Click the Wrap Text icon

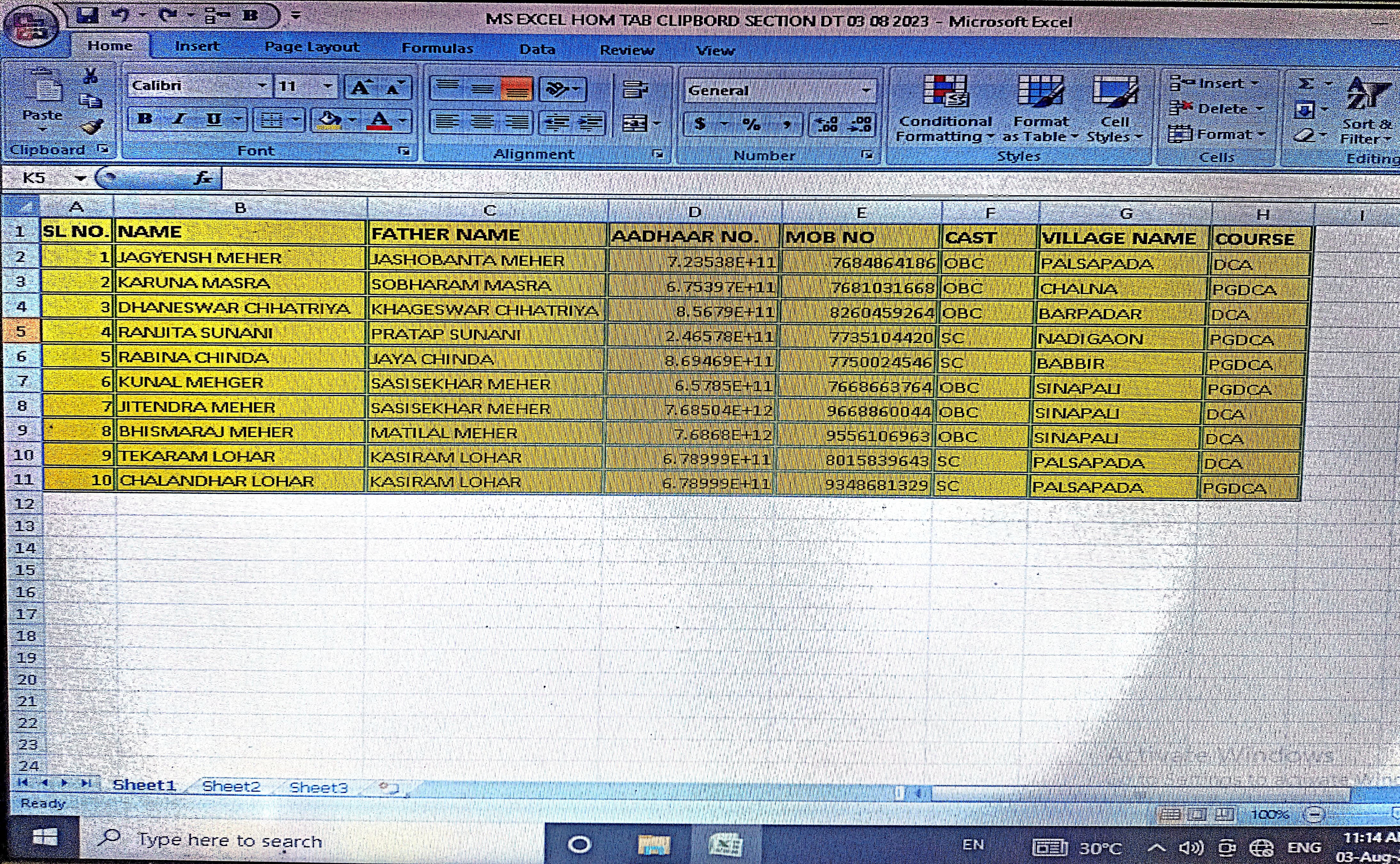coord(635,89)
